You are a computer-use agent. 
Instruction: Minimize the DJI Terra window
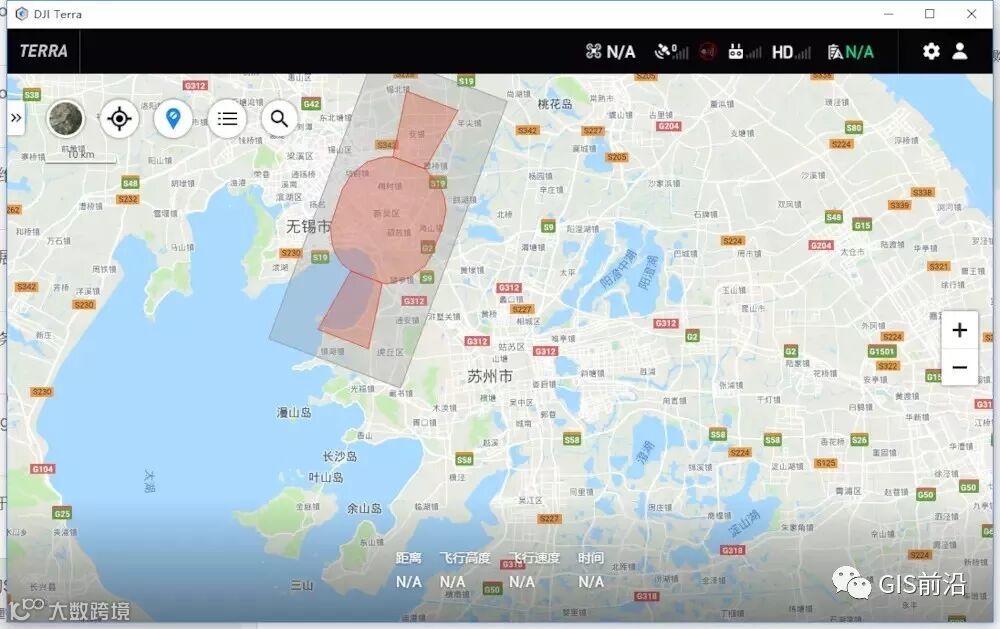point(888,13)
